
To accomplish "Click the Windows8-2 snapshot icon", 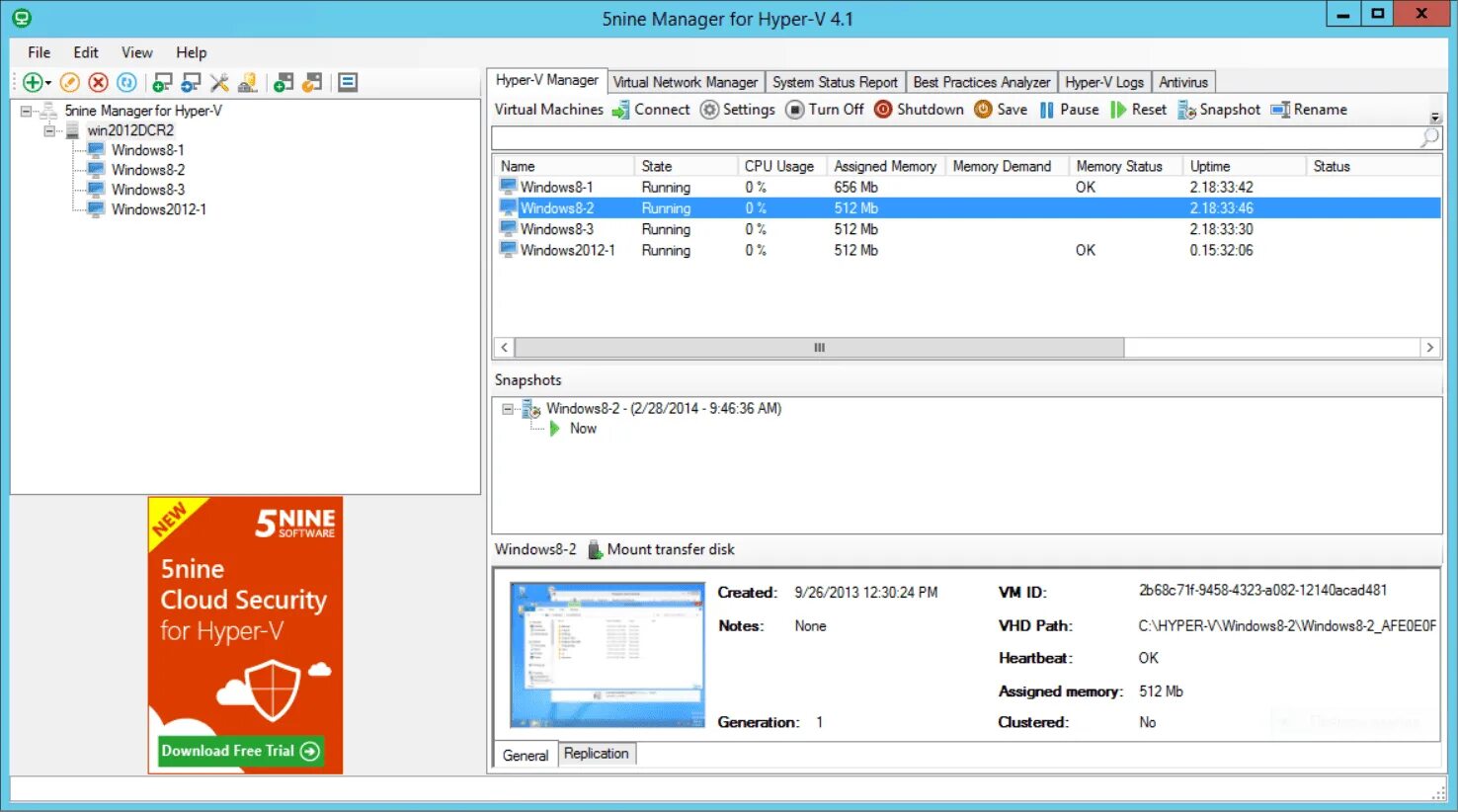I will click(x=531, y=409).
